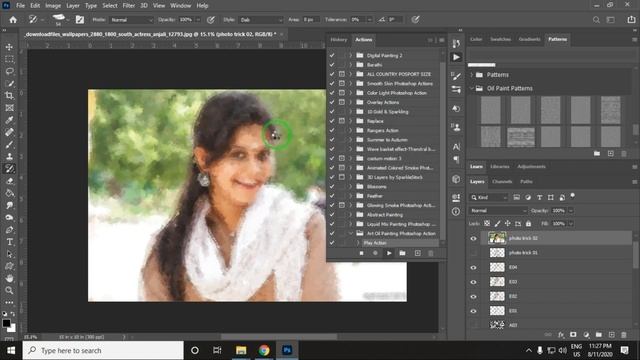Open the Style Dab dropdown
Image resolution: width=640 pixels, height=360 pixels.
[261, 20]
